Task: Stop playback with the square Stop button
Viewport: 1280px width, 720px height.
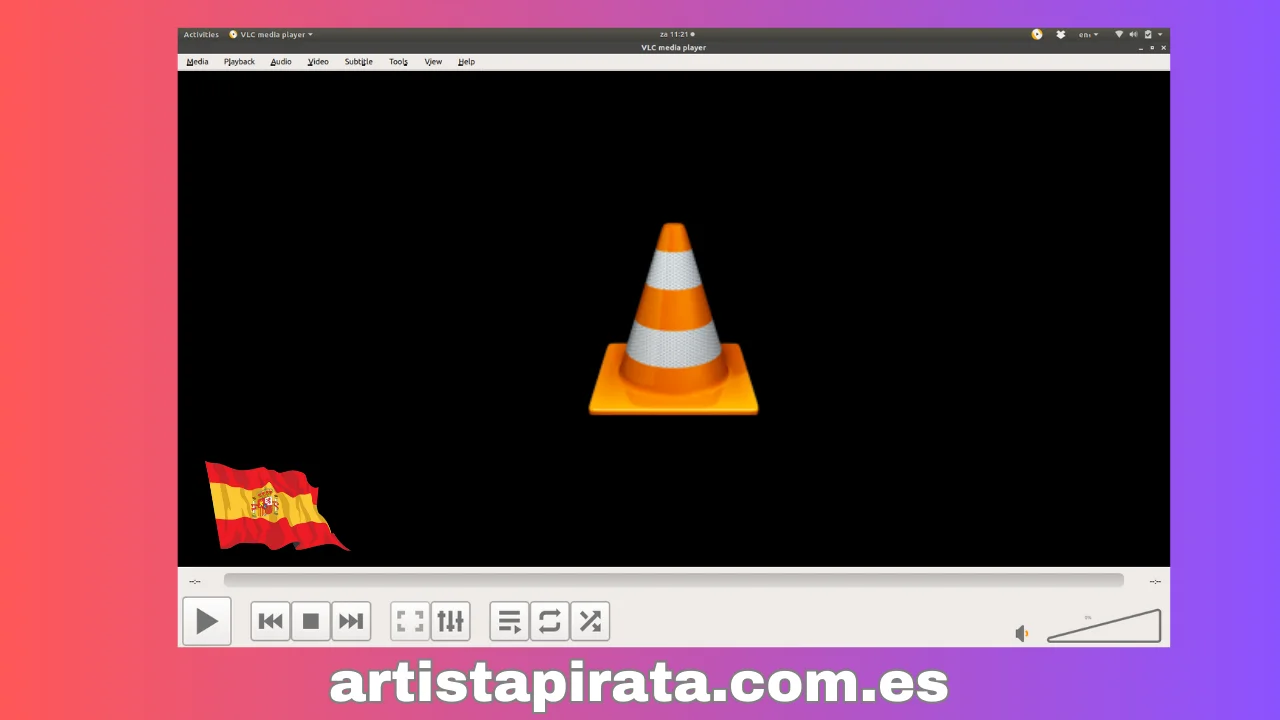Action: 310,621
